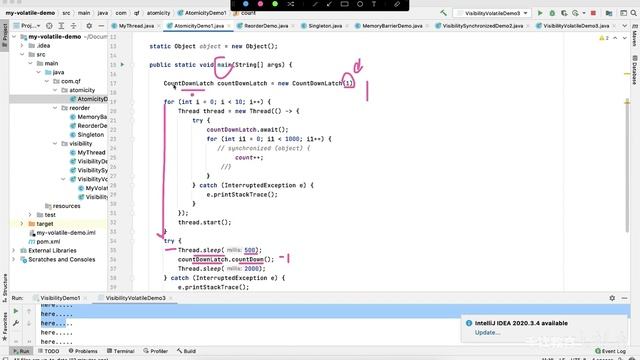This screenshot has height=360, width=640.
Task: Click Update... link in IDEA notification
Action: (487, 332)
